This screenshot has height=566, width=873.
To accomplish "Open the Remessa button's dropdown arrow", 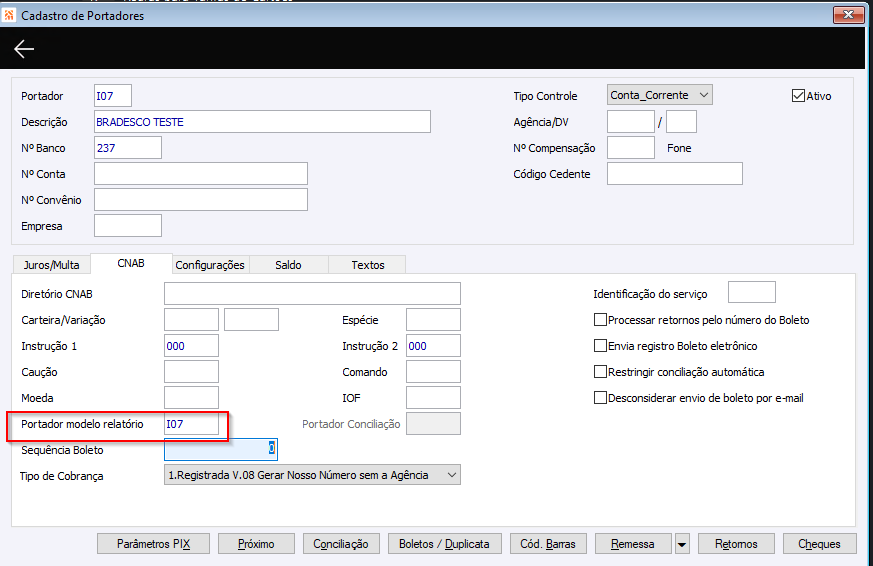I will click(x=681, y=544).
